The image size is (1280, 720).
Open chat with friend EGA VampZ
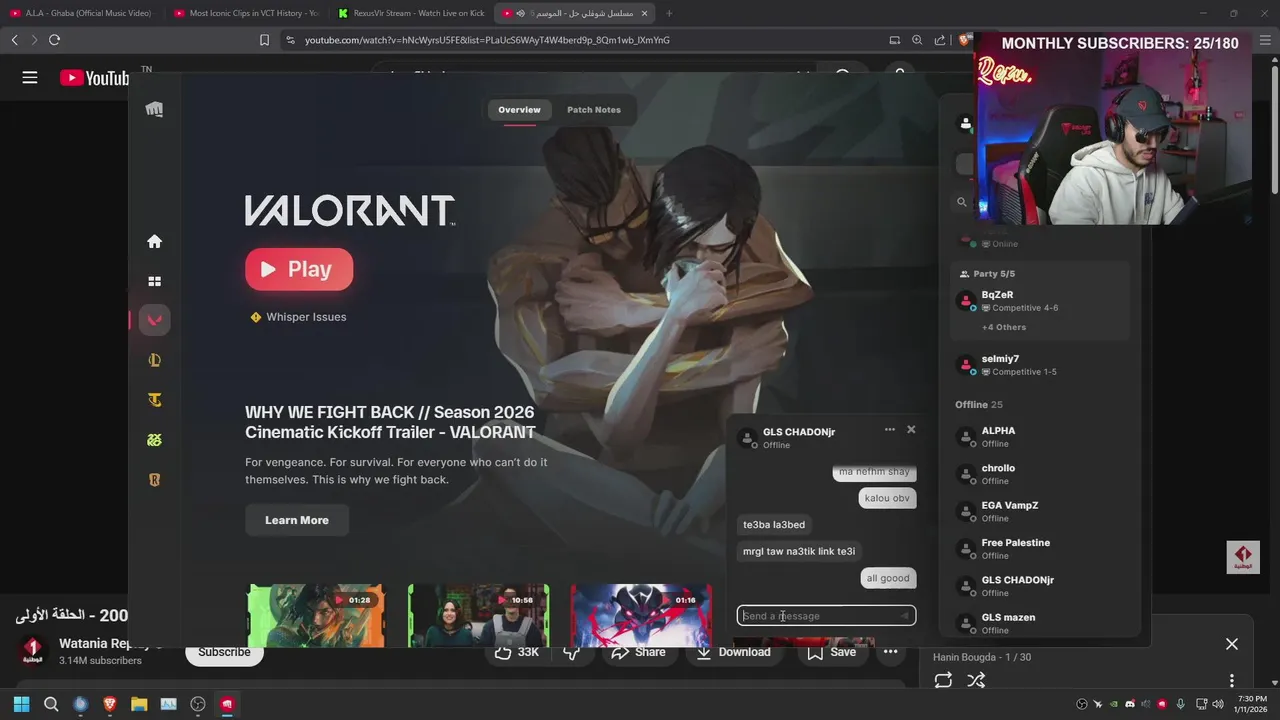[1040, 511]
